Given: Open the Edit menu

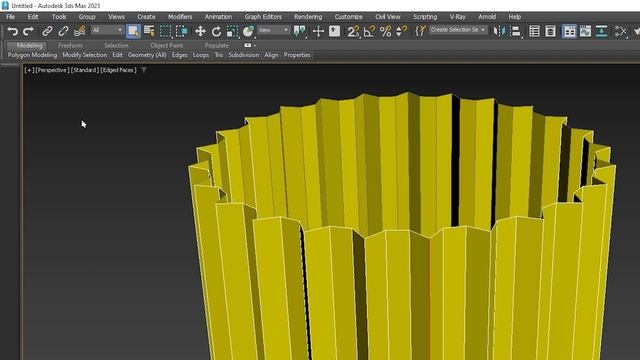Looking at the screenshot, I should coord(33,17).
